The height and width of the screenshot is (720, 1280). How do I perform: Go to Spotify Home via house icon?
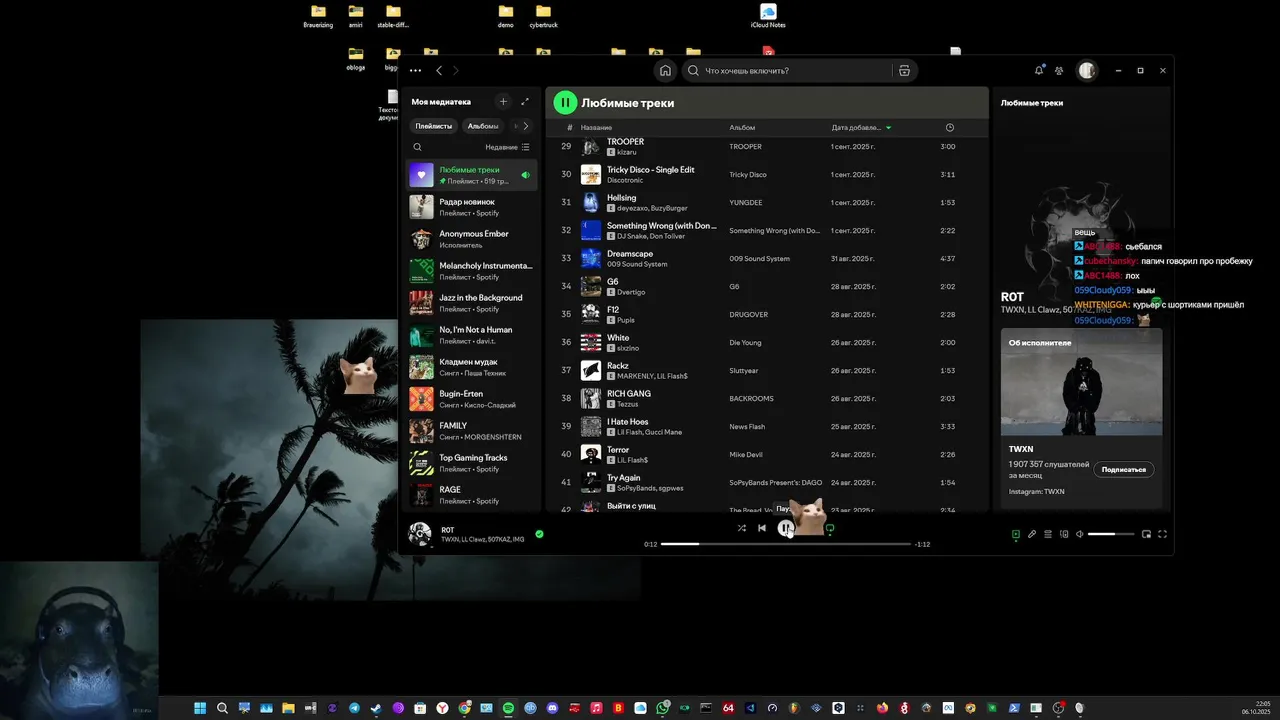(665, 71)
